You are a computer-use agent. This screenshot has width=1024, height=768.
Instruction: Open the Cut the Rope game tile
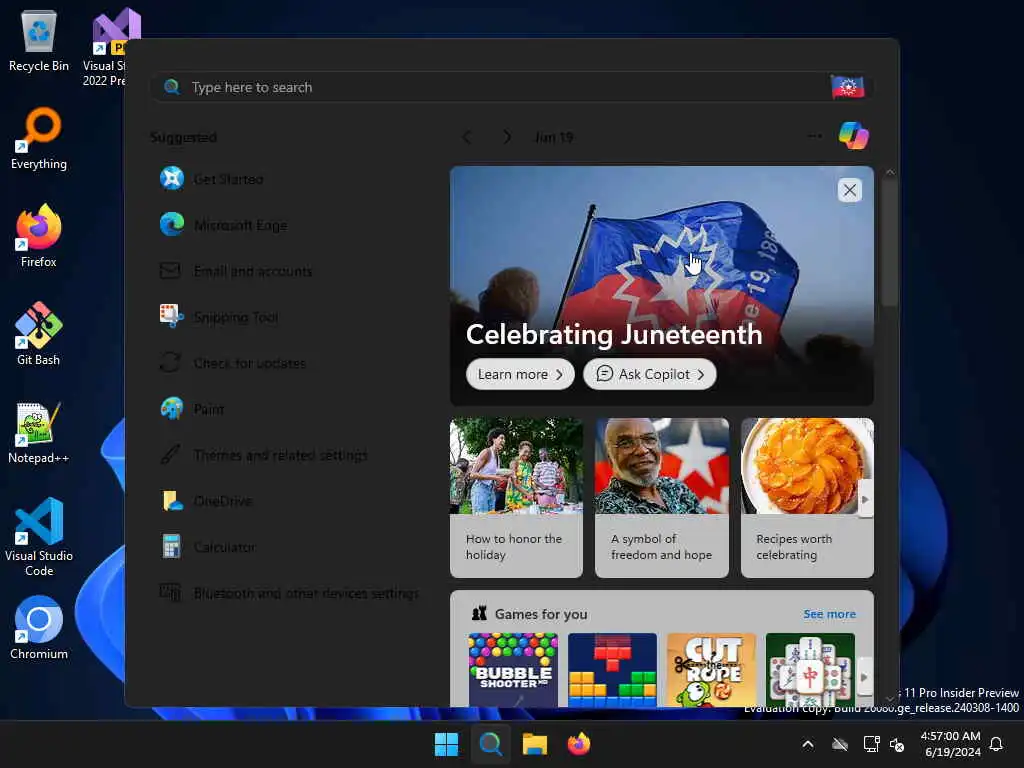click(x=711, y=670)
